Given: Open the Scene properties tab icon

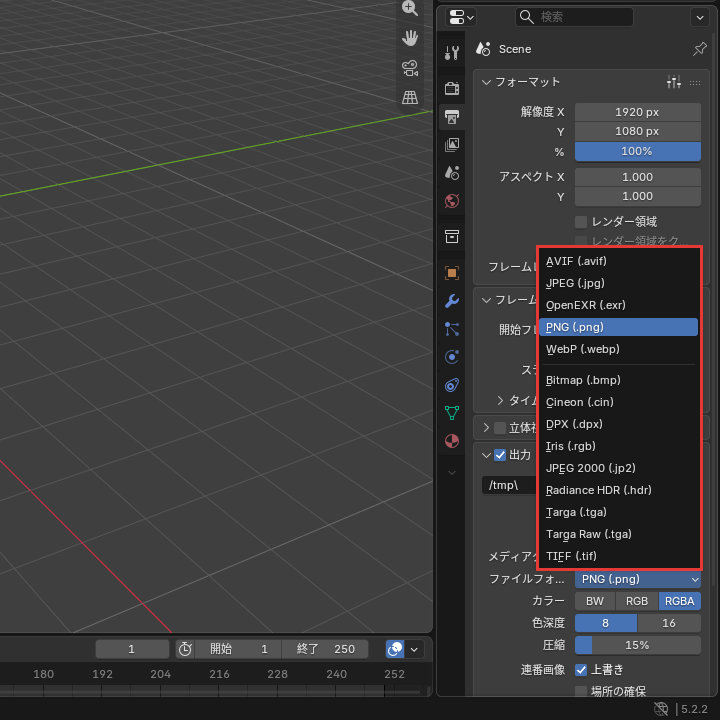Looking at the screenshot, I should tap(452, 173).
